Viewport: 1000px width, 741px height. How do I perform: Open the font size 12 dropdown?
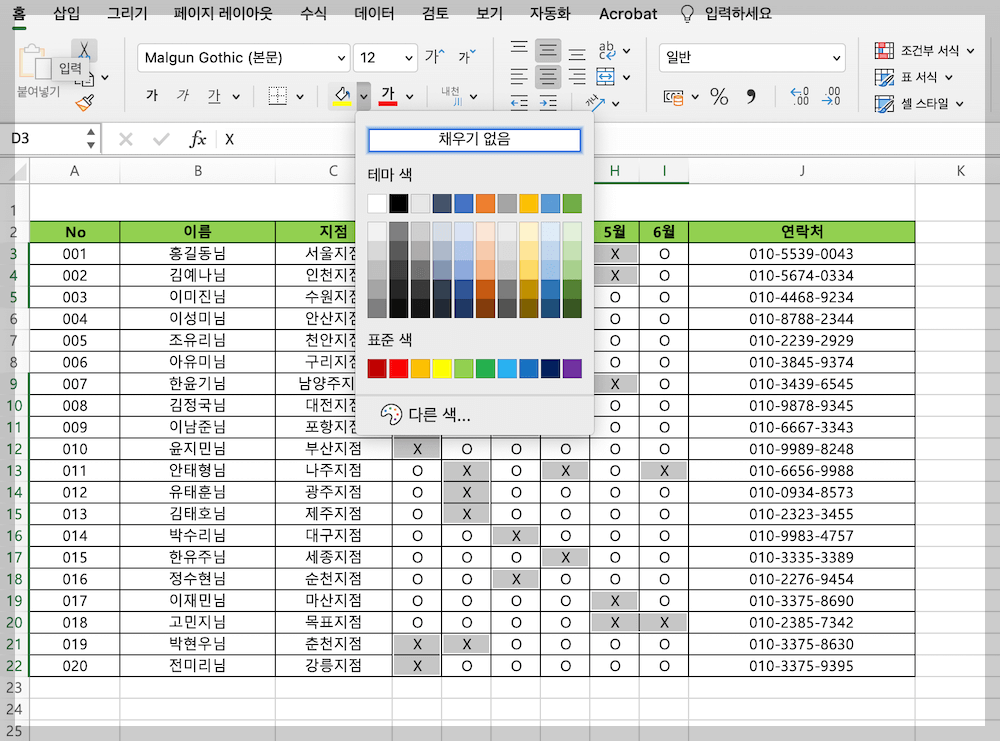click(409, 58)
